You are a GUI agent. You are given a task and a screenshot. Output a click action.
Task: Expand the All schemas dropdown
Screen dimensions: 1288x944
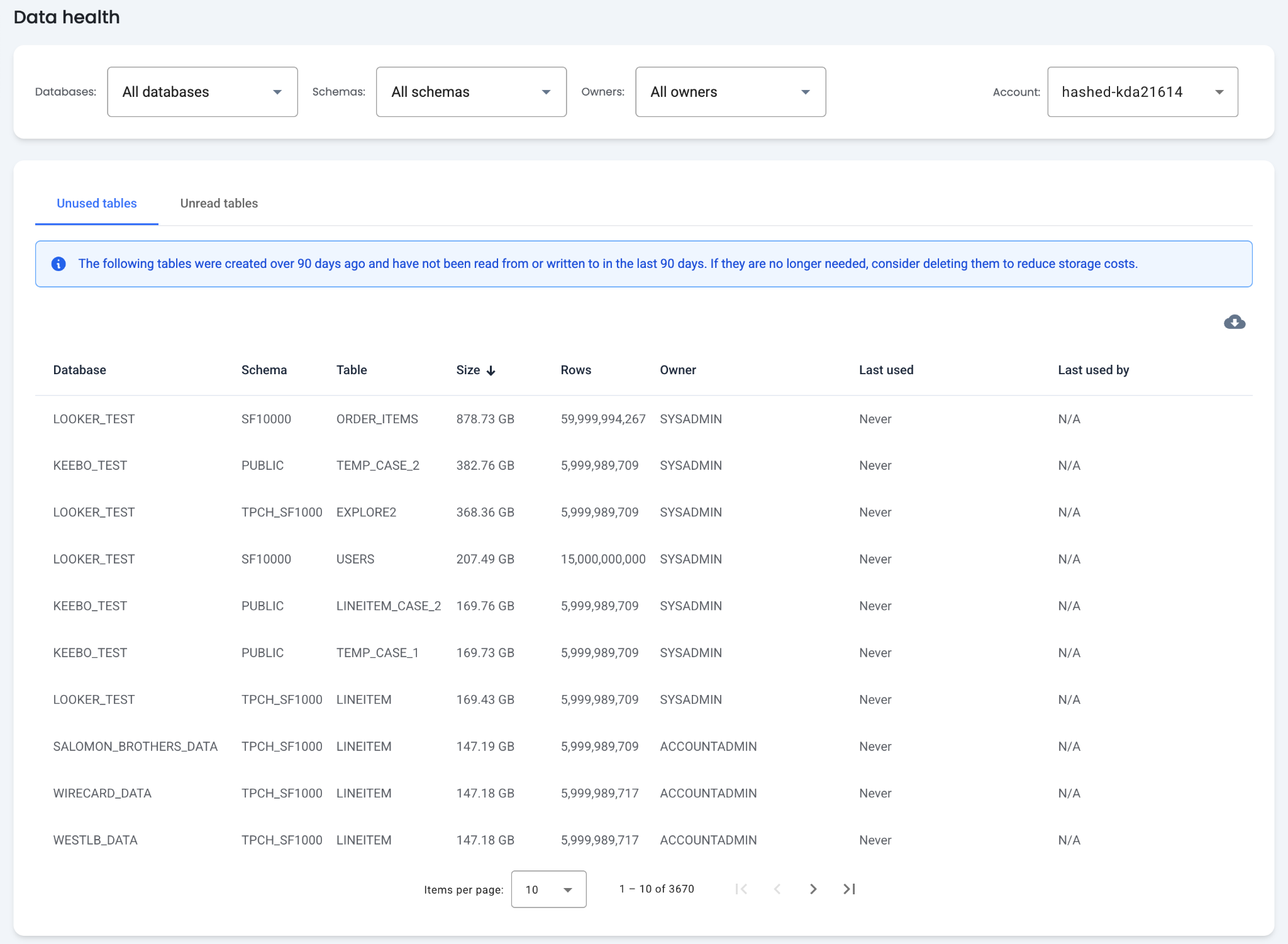point(470,92)
